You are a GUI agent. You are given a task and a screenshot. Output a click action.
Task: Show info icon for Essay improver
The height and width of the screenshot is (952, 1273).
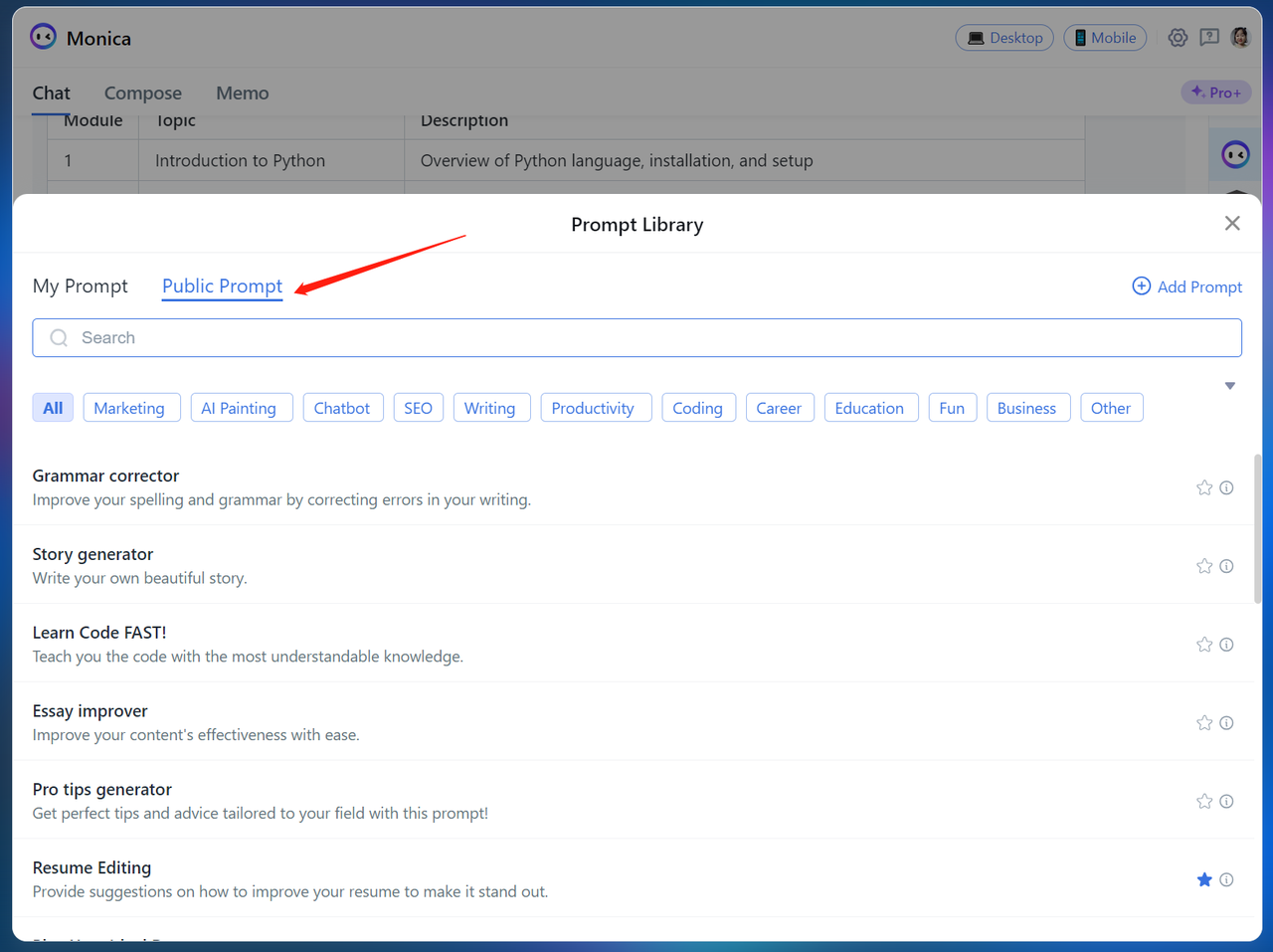pyautogui.click(x=1226, y=723)
